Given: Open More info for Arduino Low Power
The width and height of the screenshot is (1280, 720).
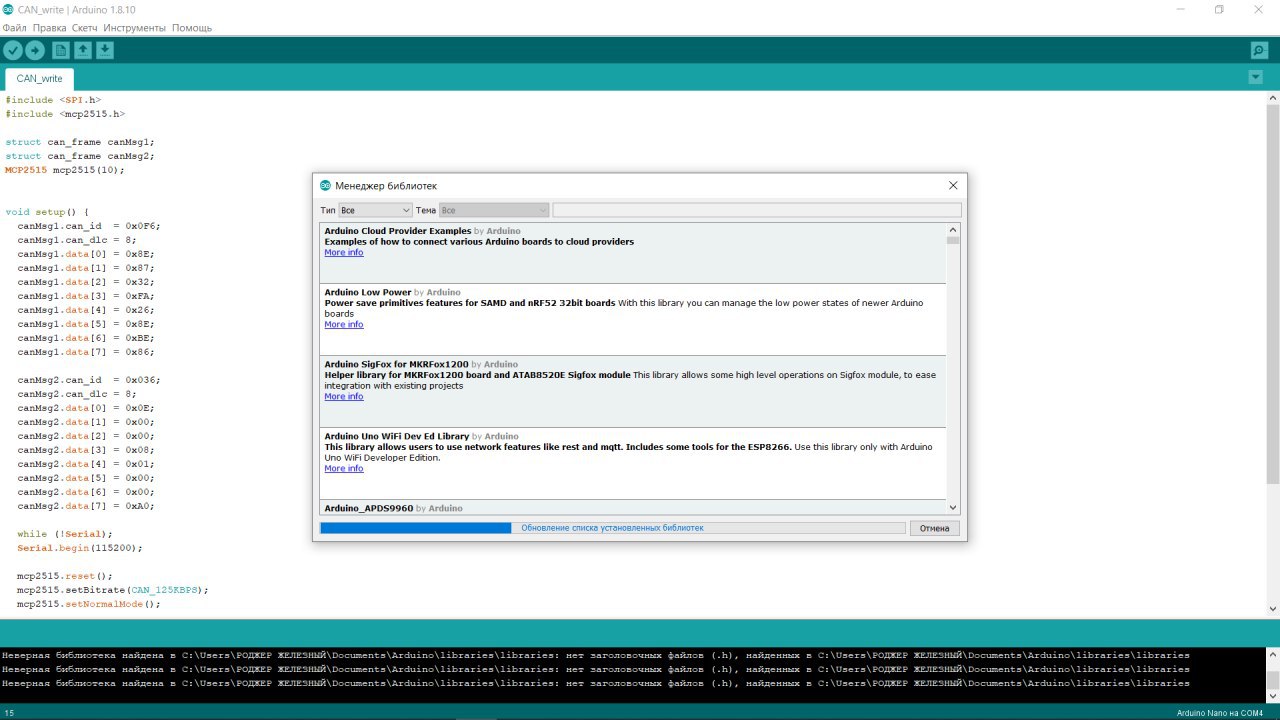Looking at the screenshot, I should point(344,324).
